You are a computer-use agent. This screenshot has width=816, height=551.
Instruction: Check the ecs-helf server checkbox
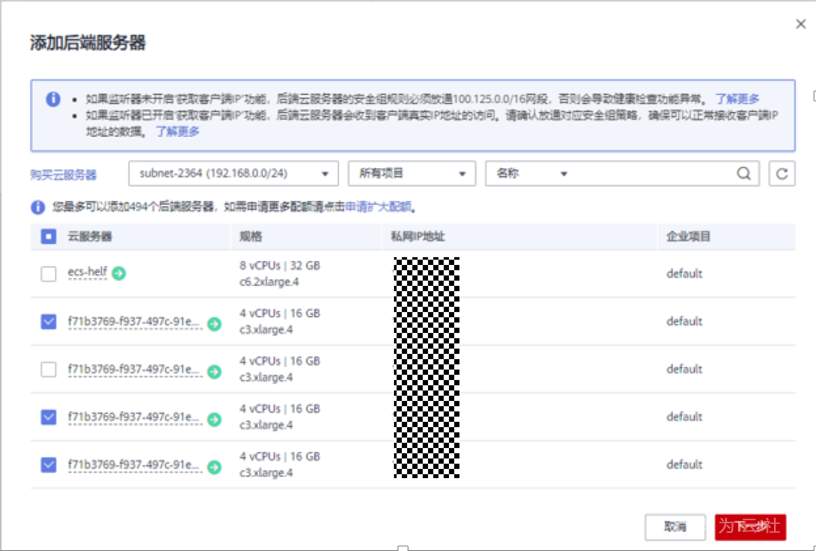tap(48, 273)
